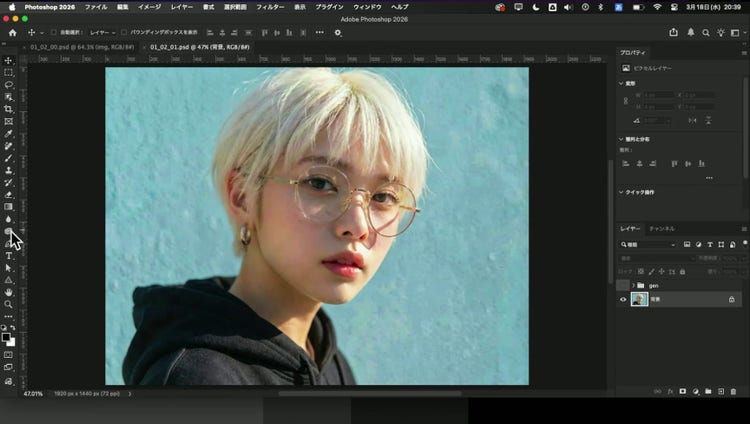Check the バウンディングボックスを表示 option
The height and width of the screenshot is (424, 750).
(124, 32)
